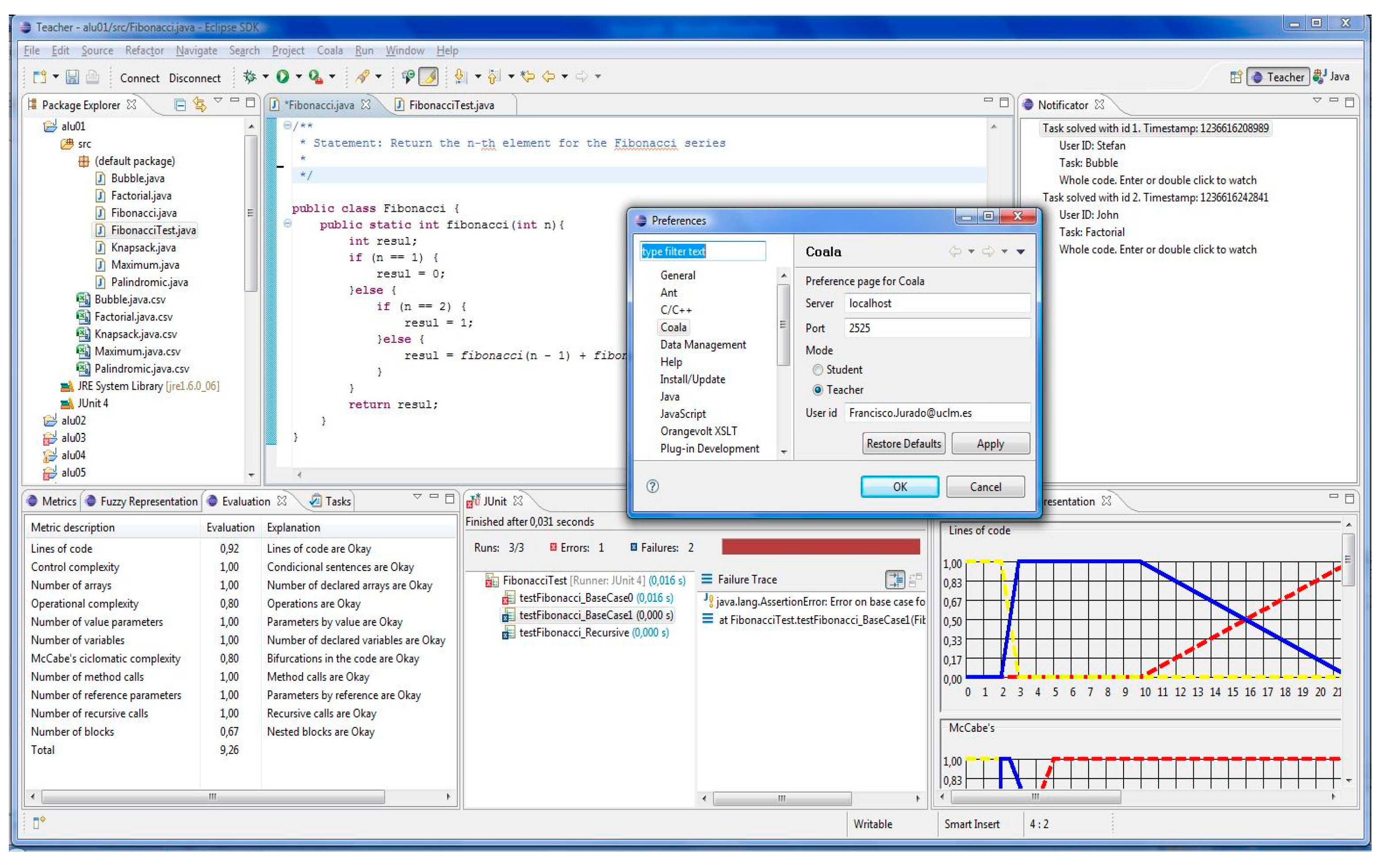Click the Preferences help question mark
Screen dimensions: 1384x868
click(x=652, y=486)
